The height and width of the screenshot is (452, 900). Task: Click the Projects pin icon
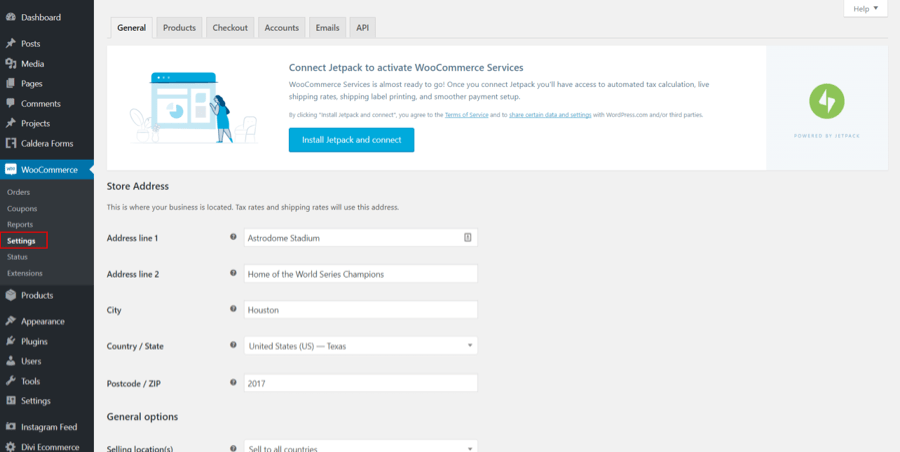(x=10, y=123)
